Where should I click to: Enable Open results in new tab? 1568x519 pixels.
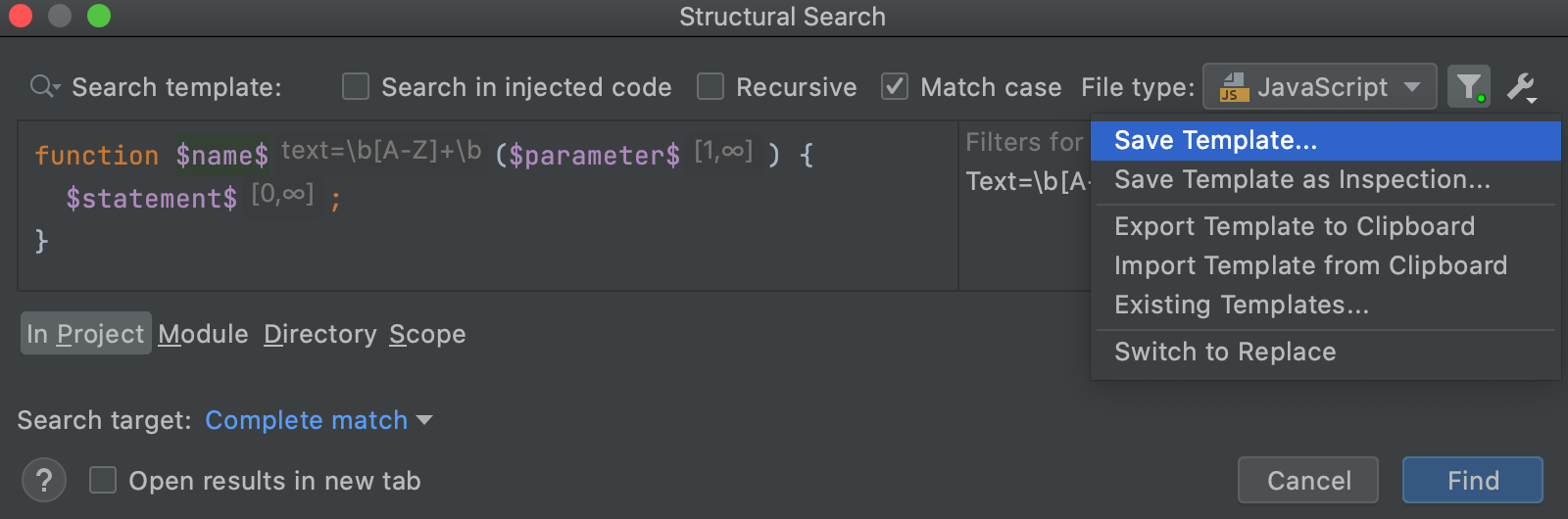103,481
